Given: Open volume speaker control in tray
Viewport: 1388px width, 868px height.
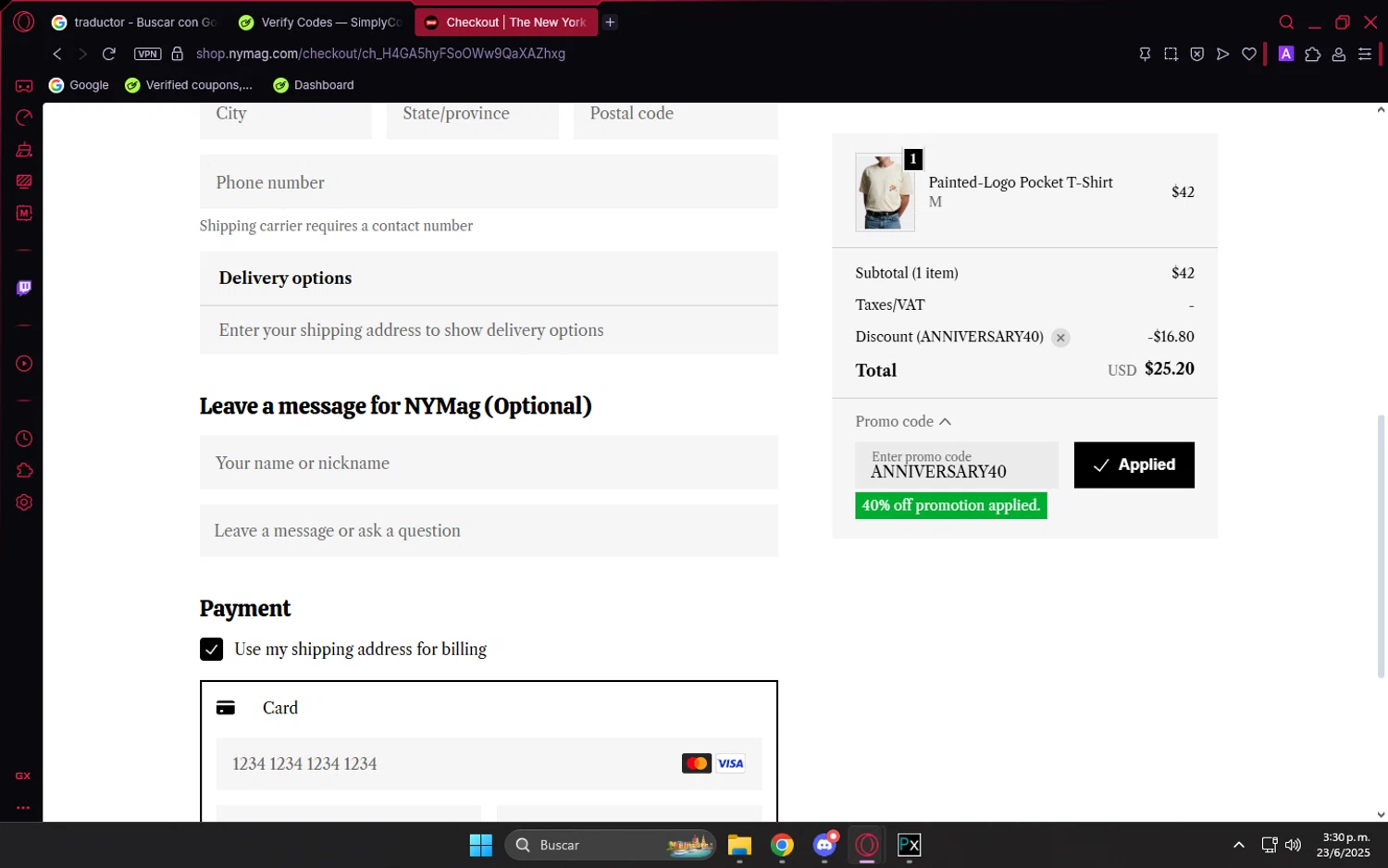Looking at the screenshot, I should tap(1294, 845).
